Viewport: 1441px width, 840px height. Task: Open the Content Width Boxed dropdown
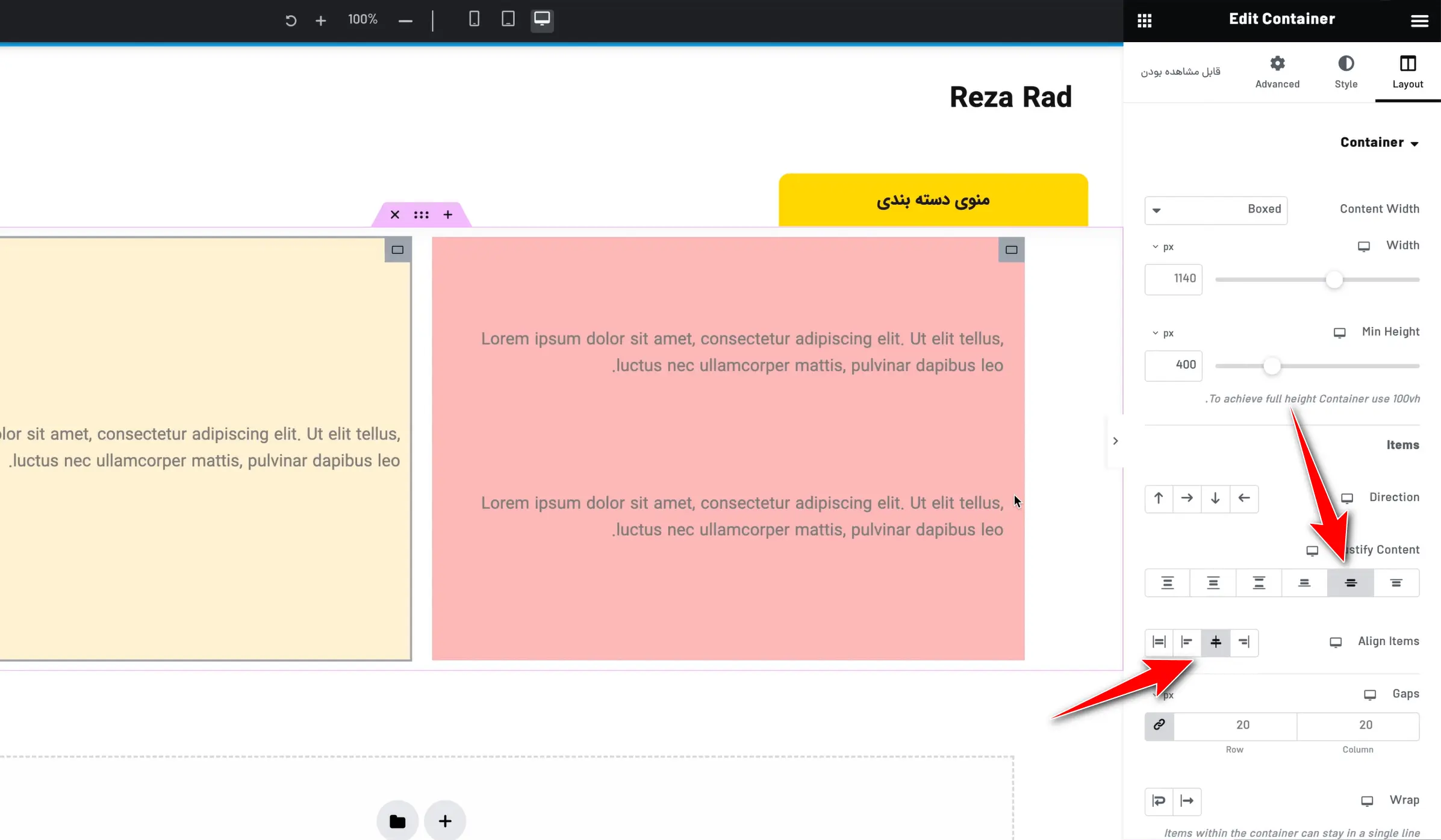[1216, 210]
